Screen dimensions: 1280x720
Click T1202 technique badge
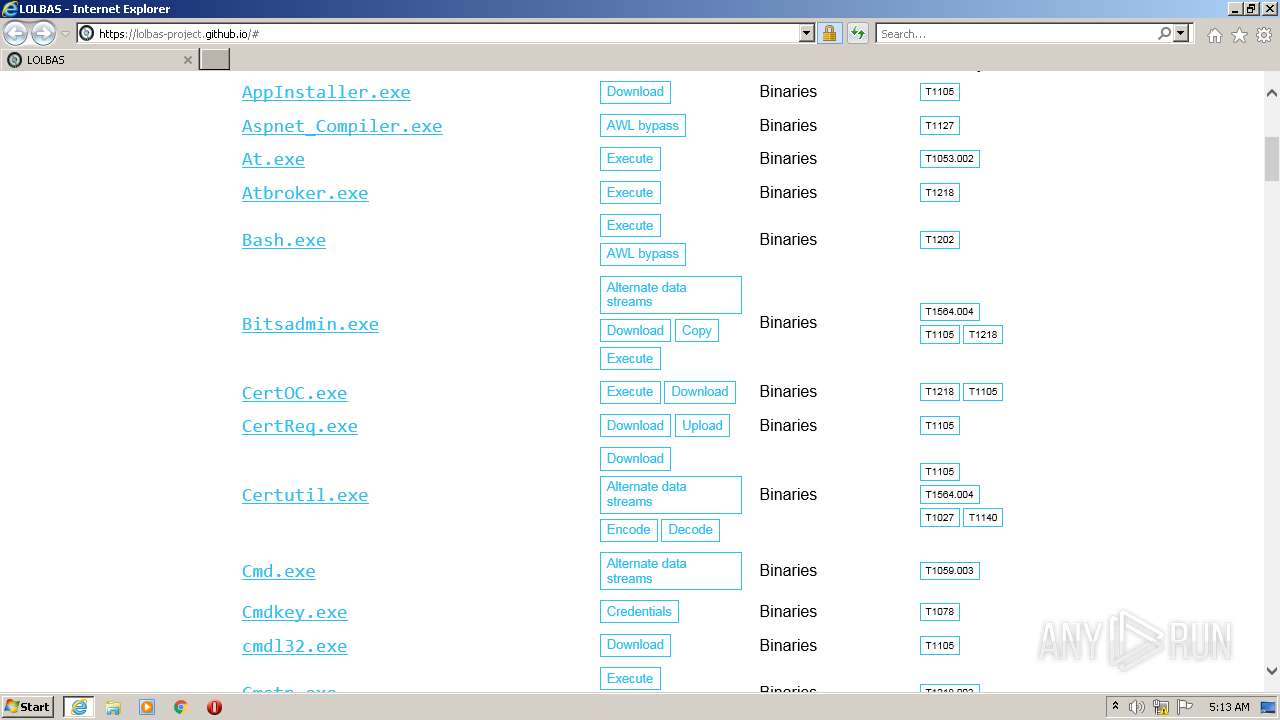tap(940, 240)
